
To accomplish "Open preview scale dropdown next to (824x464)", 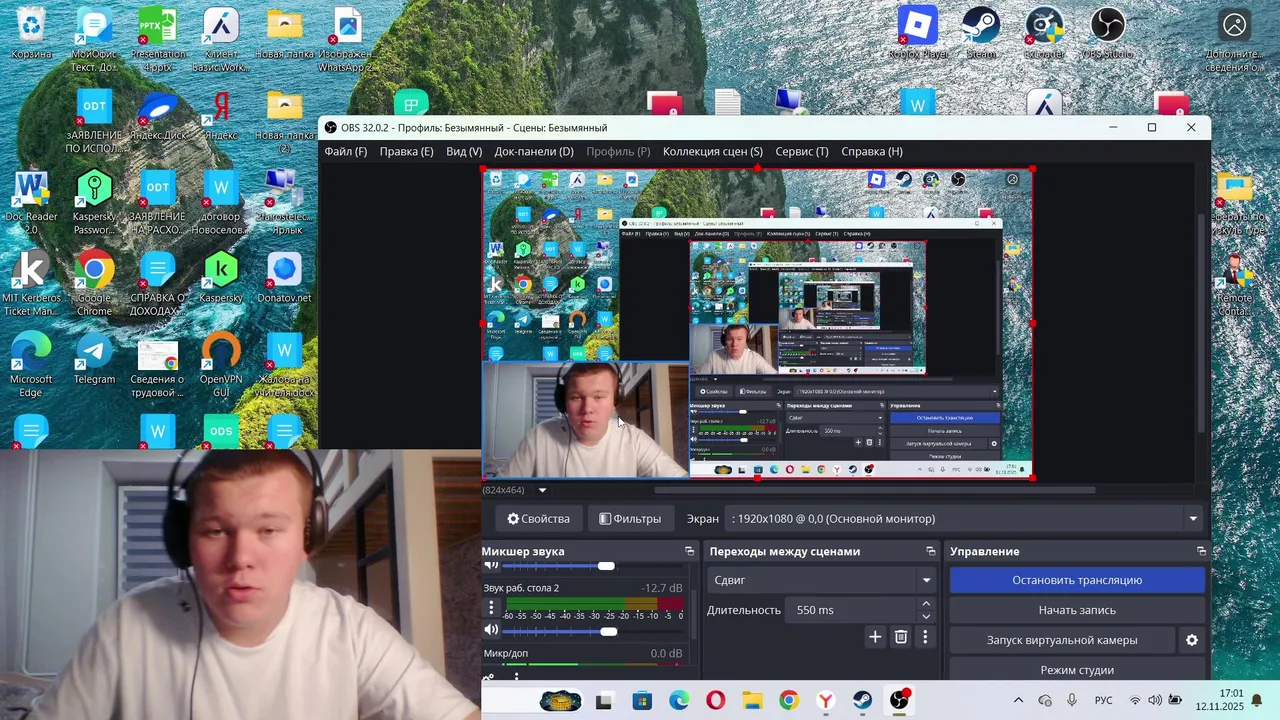I will tap(542, 490).
